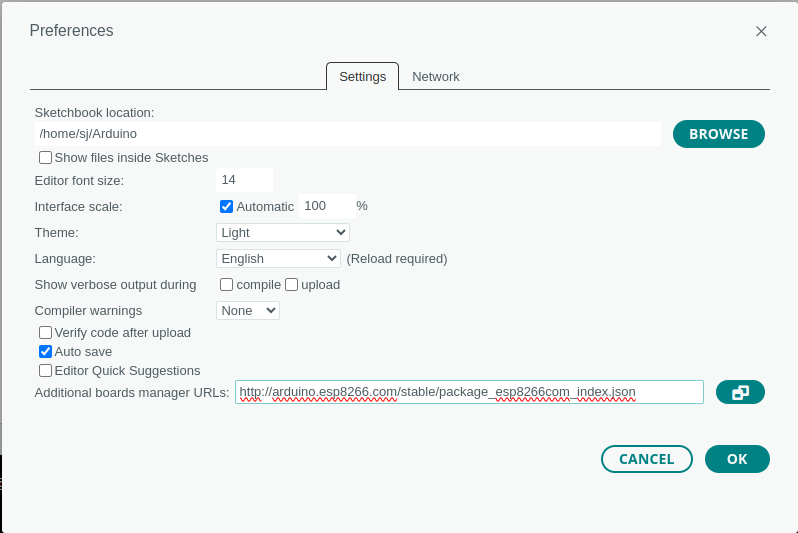Open the Theme dropdown set to Light
The height and width of the screenshot is (533, 798).
click(x=282, y=232)
